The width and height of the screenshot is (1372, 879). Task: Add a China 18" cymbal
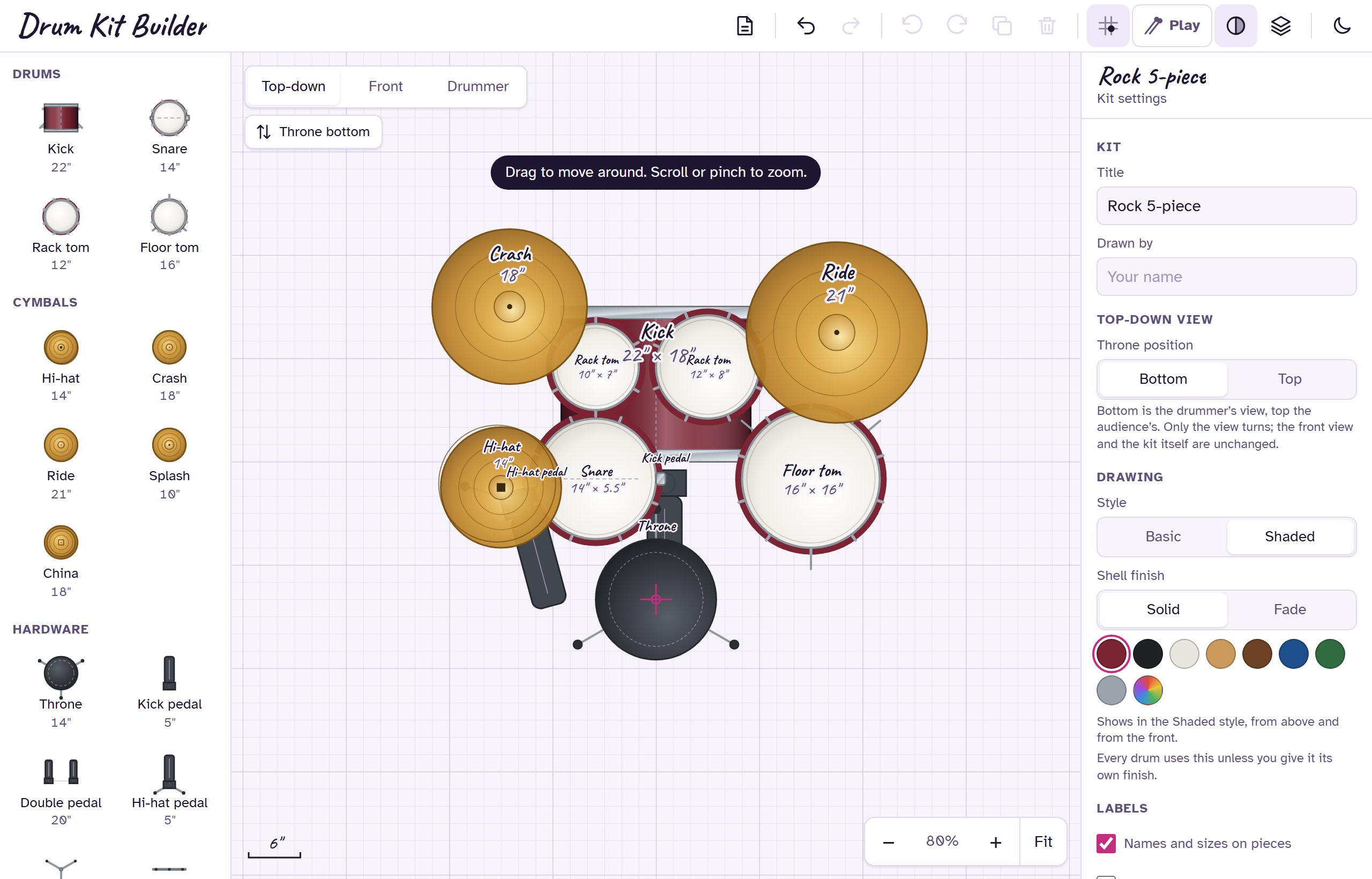click(x=61, y=561)
